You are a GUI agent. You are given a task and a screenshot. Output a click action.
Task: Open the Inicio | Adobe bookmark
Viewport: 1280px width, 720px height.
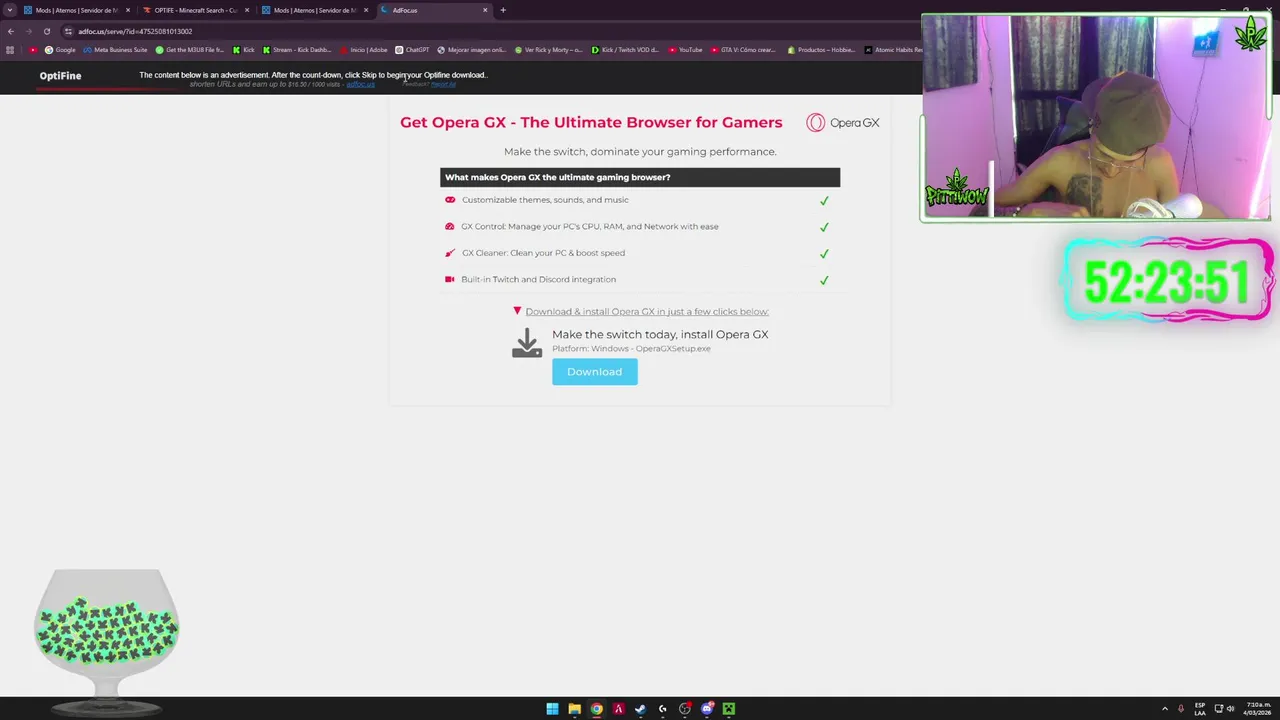(x=364, y=50)
